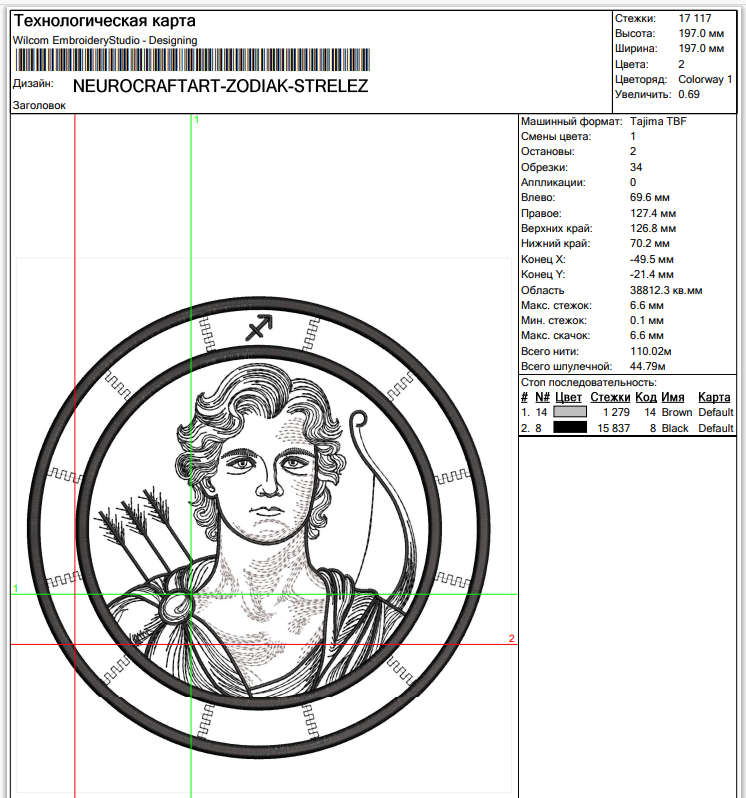Click the area value '38812.3 кв.мм'
Screen dimensions: 746x798
pos(666,291)
